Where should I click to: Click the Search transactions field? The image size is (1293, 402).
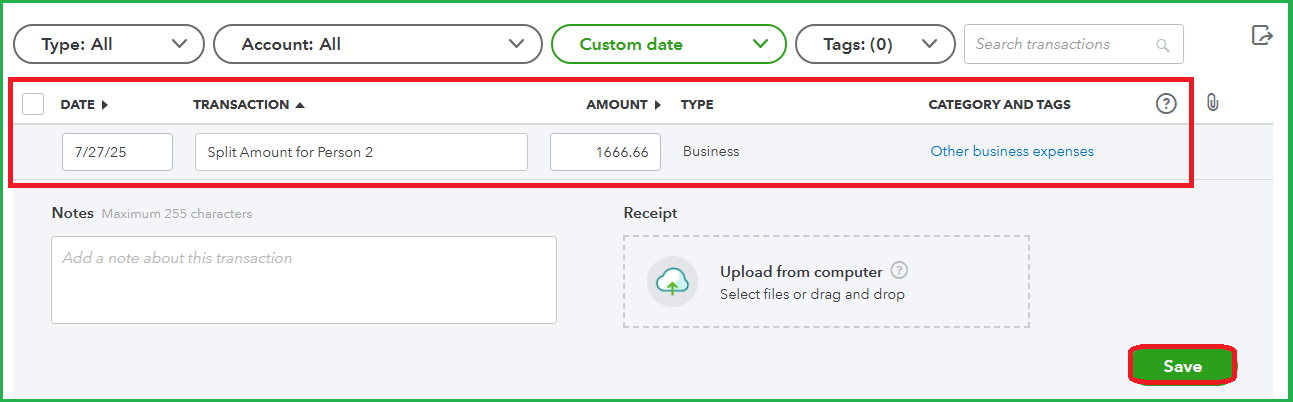(x=1074, y=44)
